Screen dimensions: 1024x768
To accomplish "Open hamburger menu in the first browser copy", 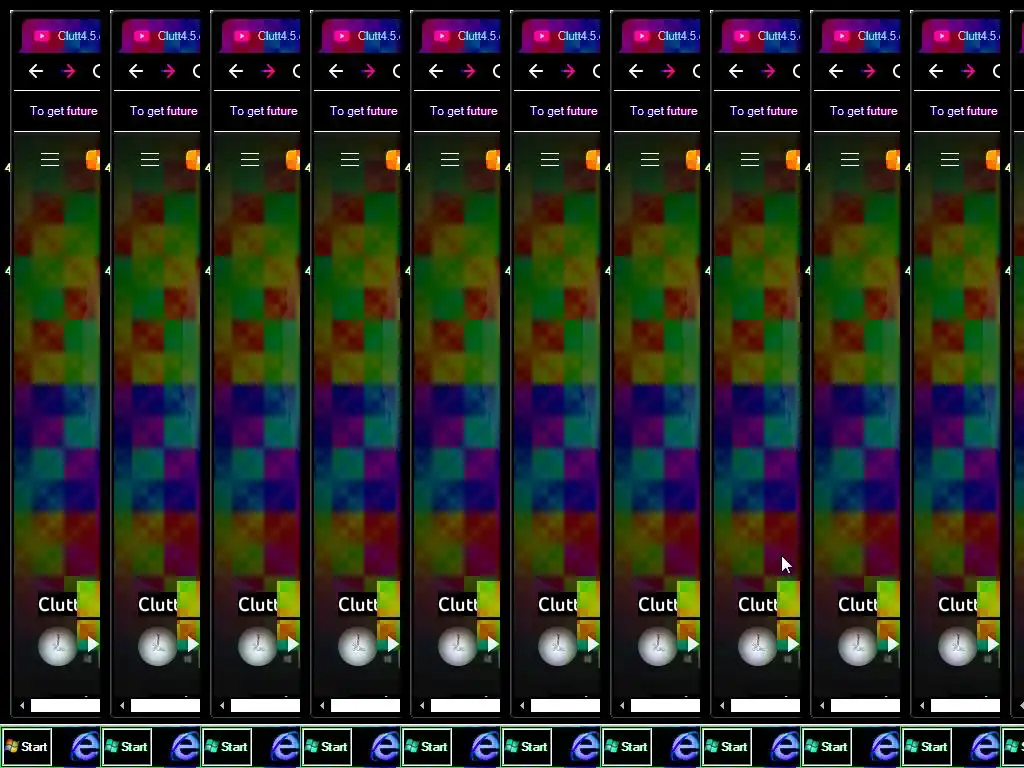I will tap(50, 159).
